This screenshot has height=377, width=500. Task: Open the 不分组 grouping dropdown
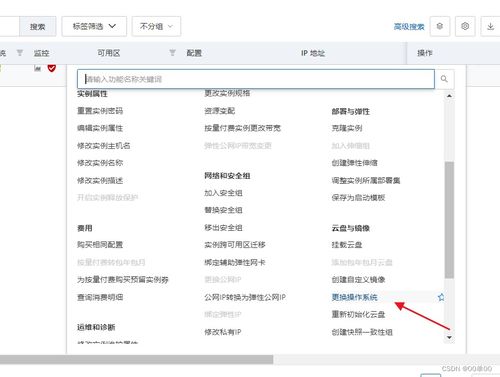pyautogui.click(x=156, y=26)
